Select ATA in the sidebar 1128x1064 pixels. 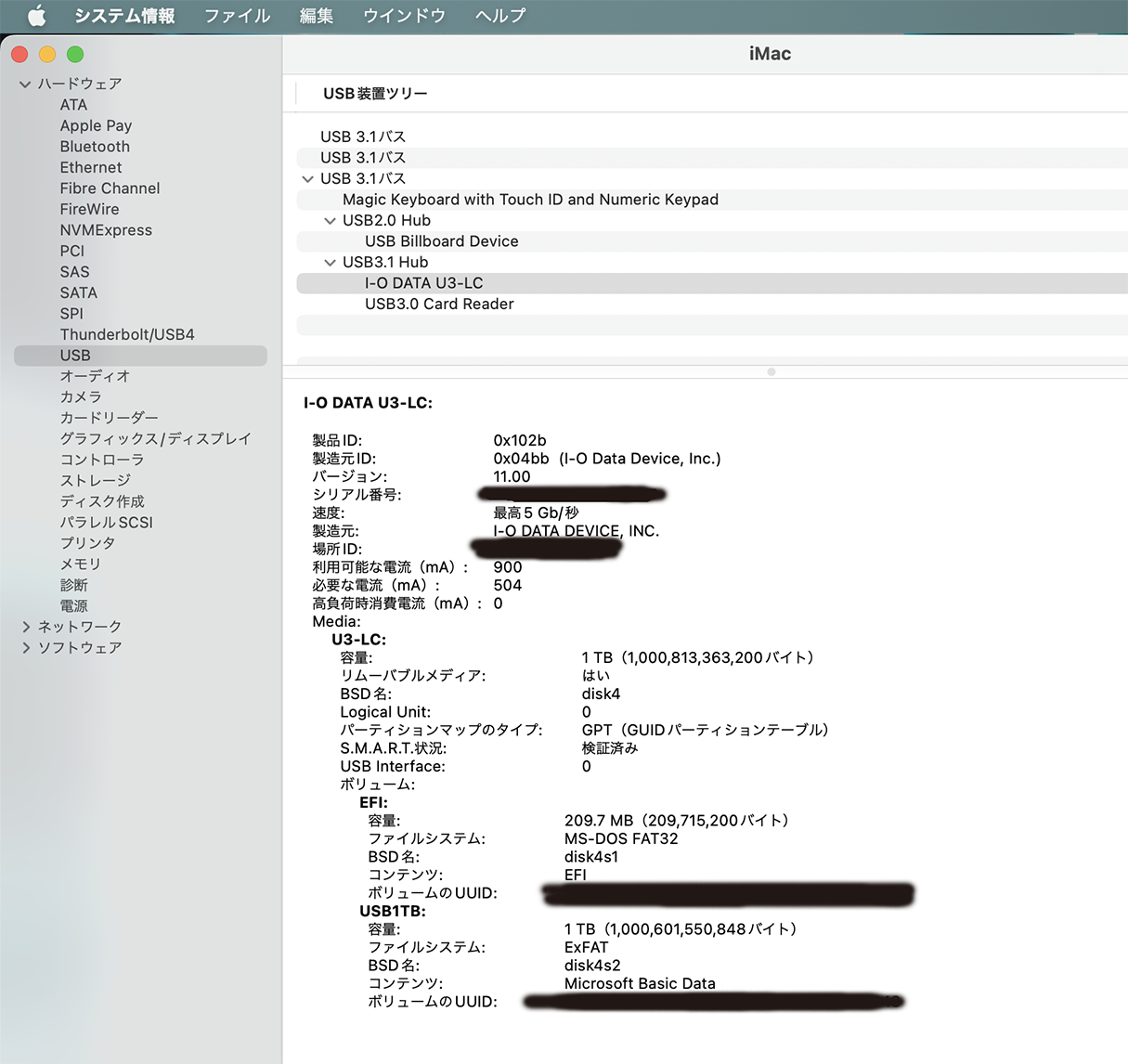[x=73, y=105]
